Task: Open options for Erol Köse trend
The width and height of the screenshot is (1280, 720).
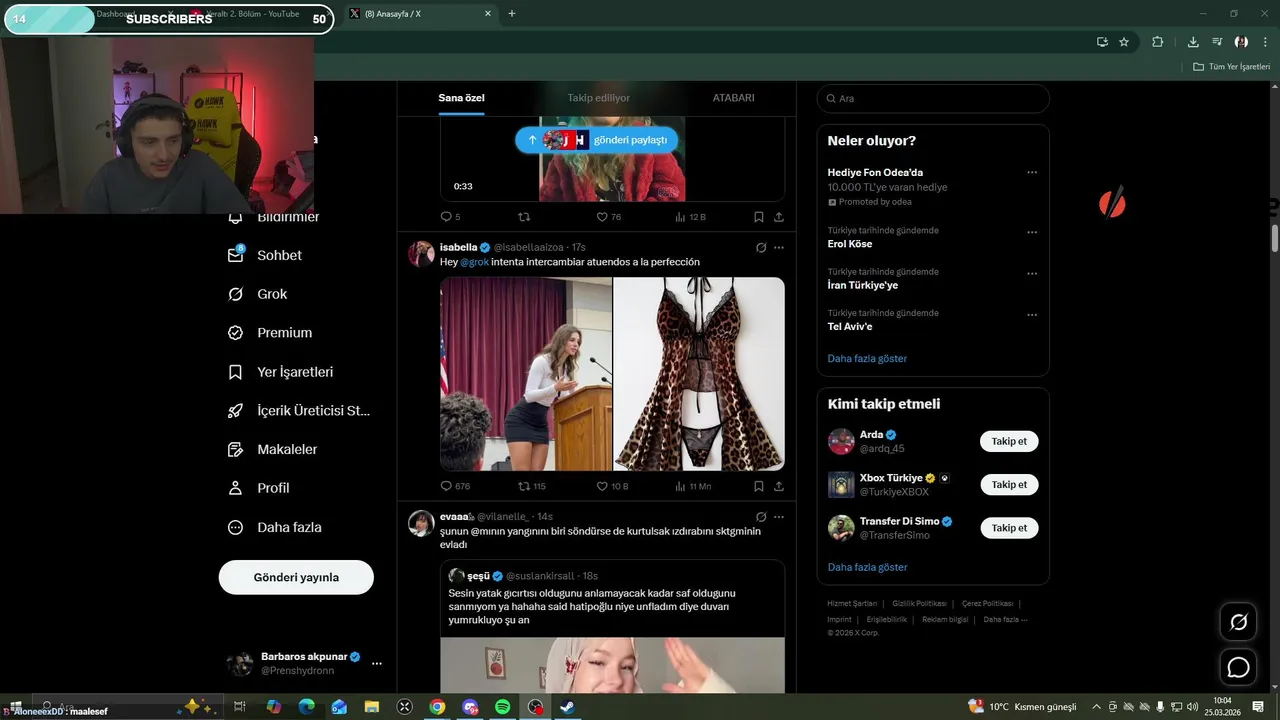Action: click(1032, 232)
